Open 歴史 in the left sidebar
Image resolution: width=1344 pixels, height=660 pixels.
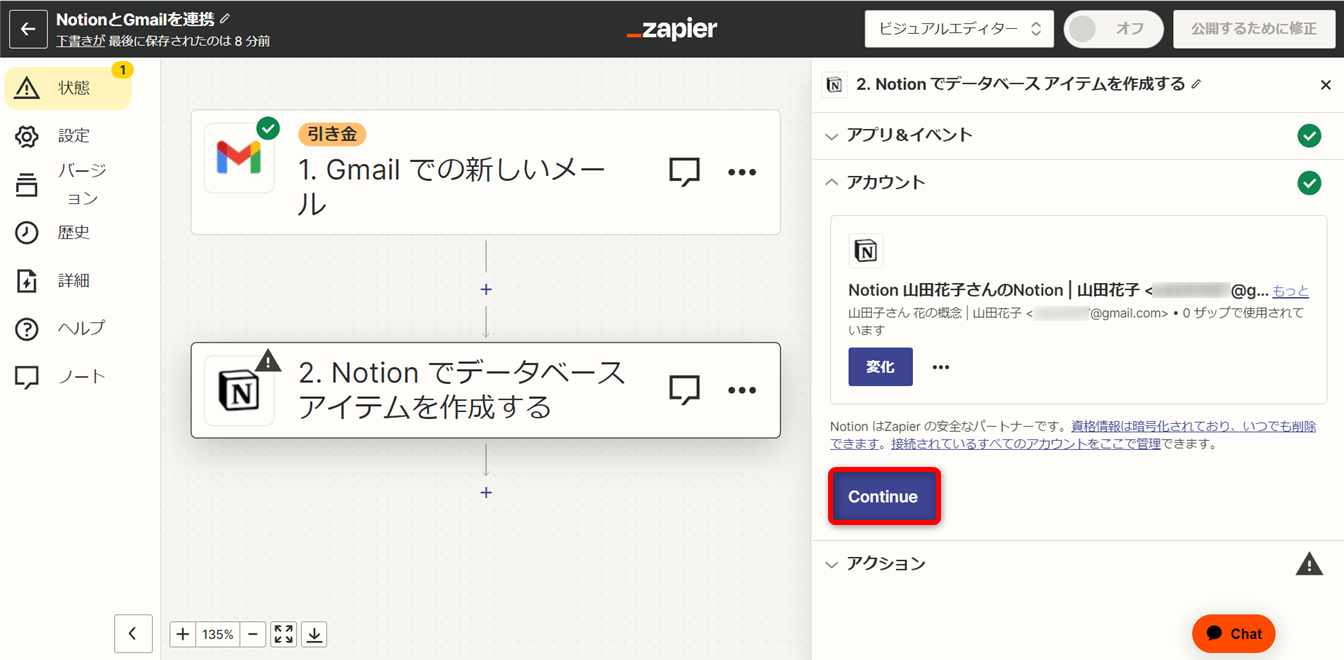73,232
